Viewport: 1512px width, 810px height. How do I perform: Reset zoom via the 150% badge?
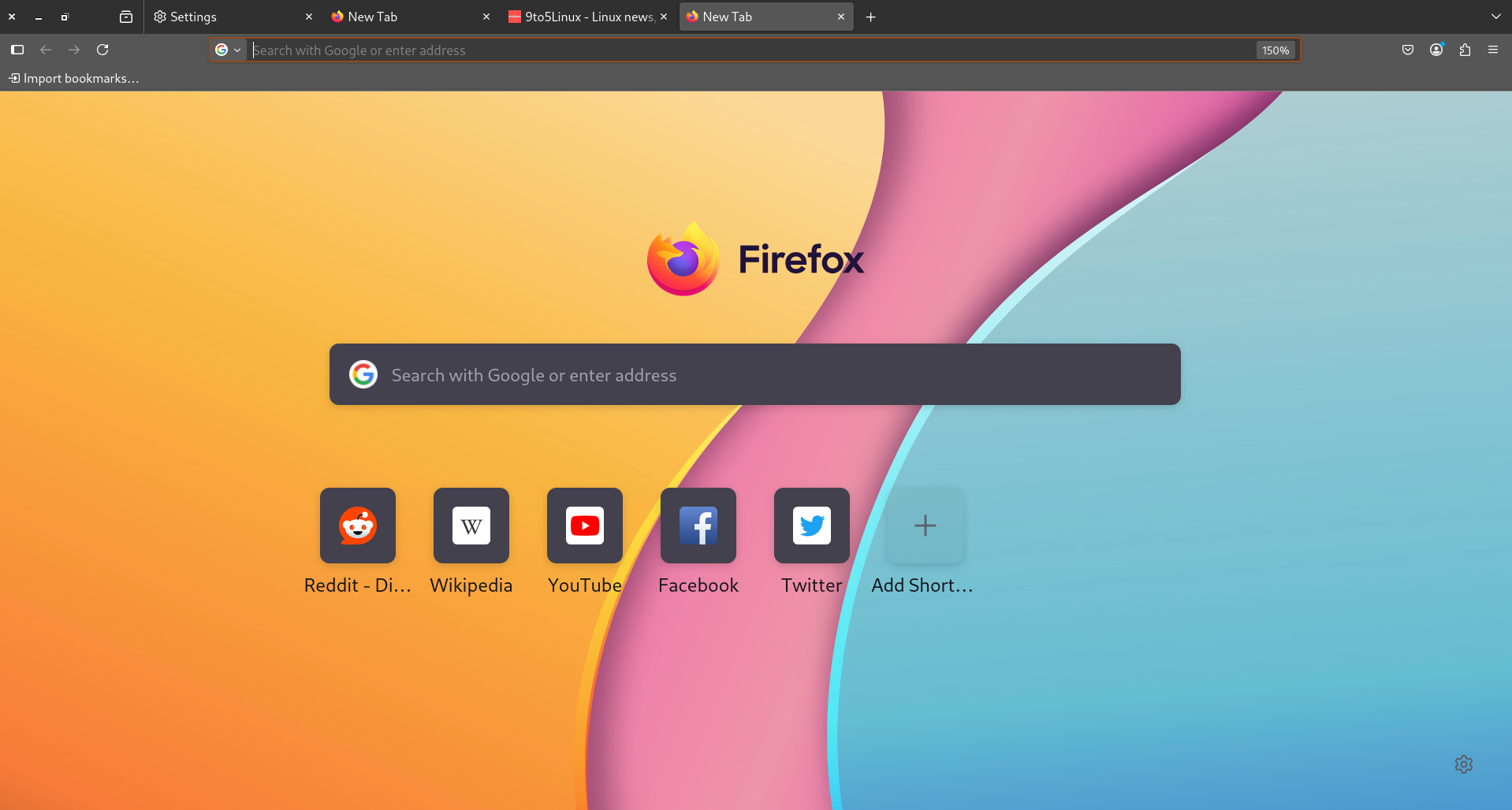tap(1275, 50)
